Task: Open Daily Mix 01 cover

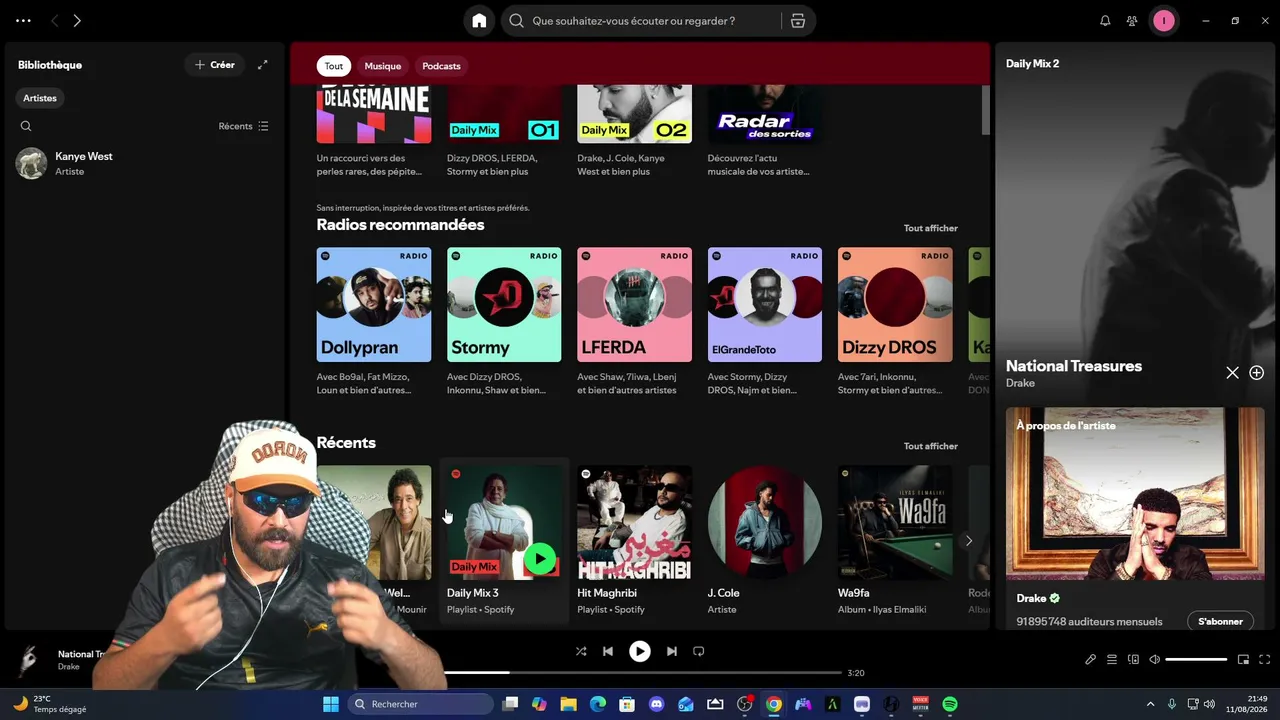Action: tap(504, 114)
